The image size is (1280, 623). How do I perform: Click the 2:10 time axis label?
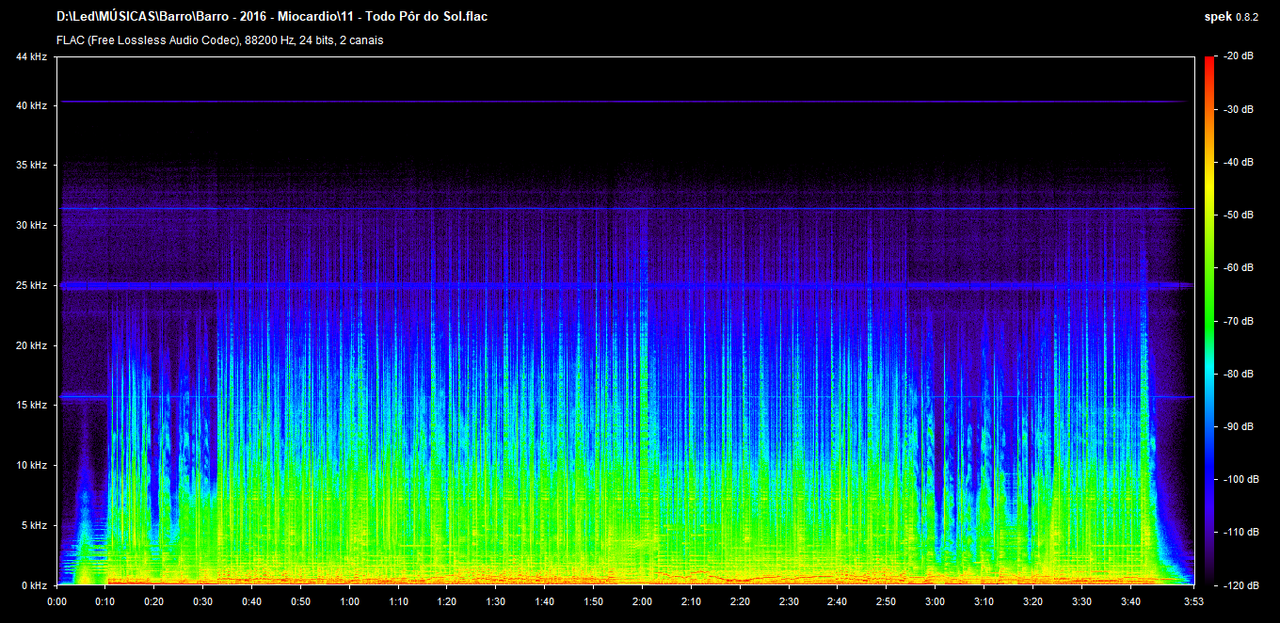(x=691, y=602)
